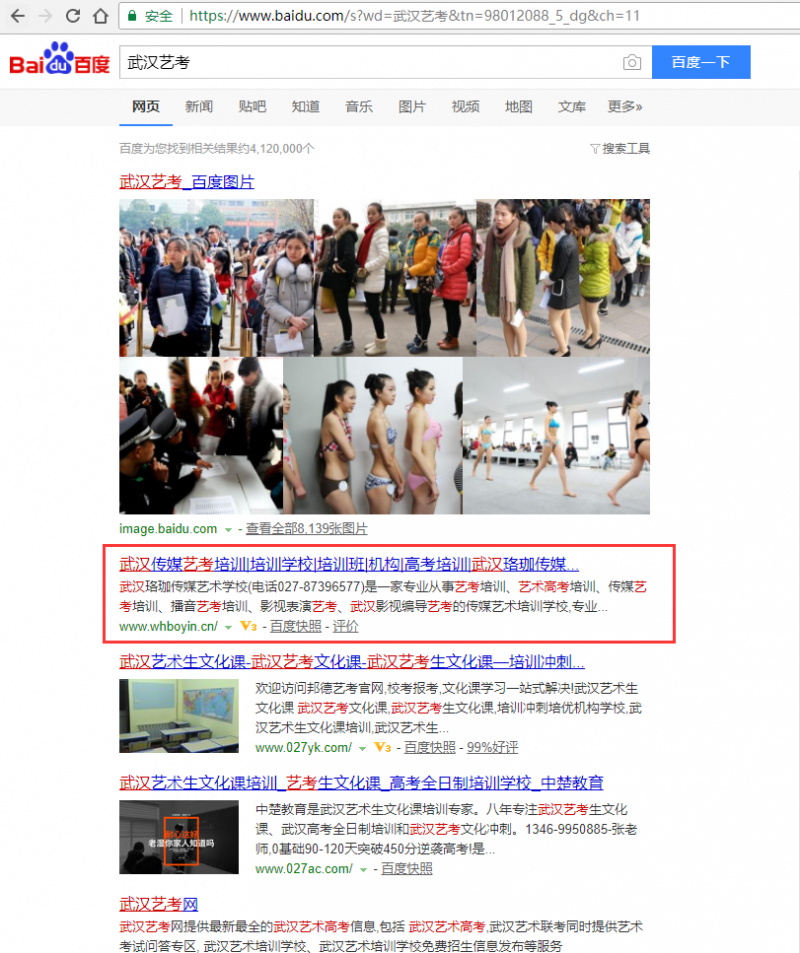Click the 百度一下 search button
The height and width of the screenshot is (953, 800).
point(700,62)
